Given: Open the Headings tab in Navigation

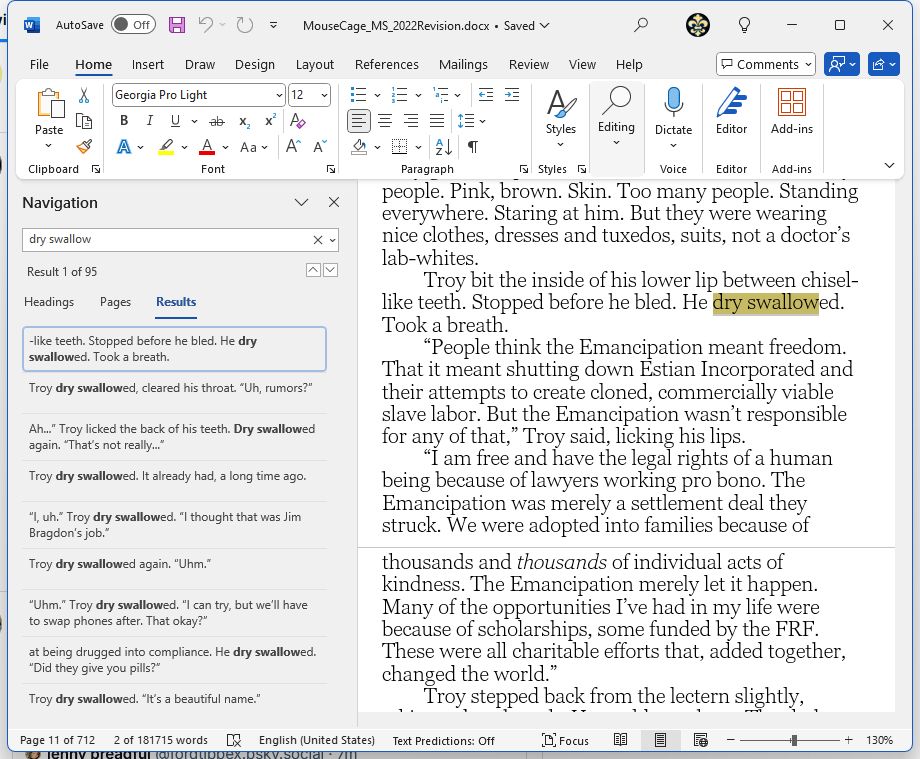Looking at the screenshot, I should [x=49, y=301].
